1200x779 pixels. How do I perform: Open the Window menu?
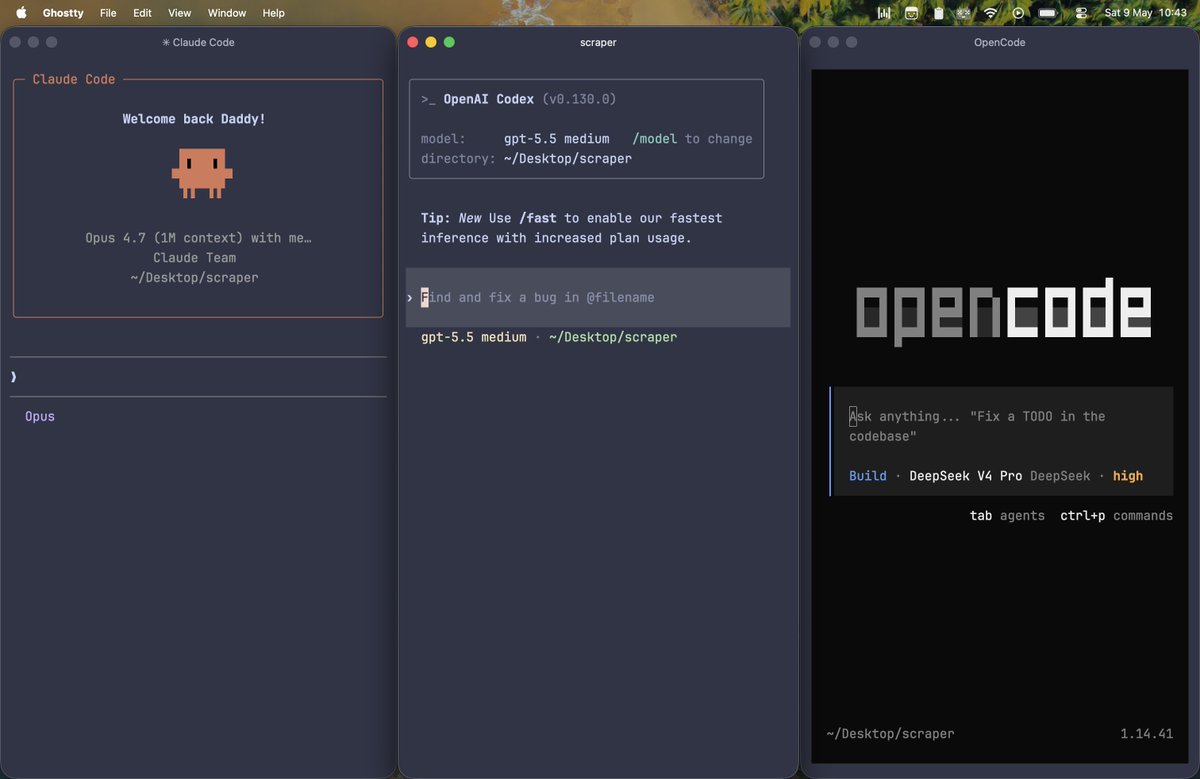pyautogui.click(x=227, y=13)
